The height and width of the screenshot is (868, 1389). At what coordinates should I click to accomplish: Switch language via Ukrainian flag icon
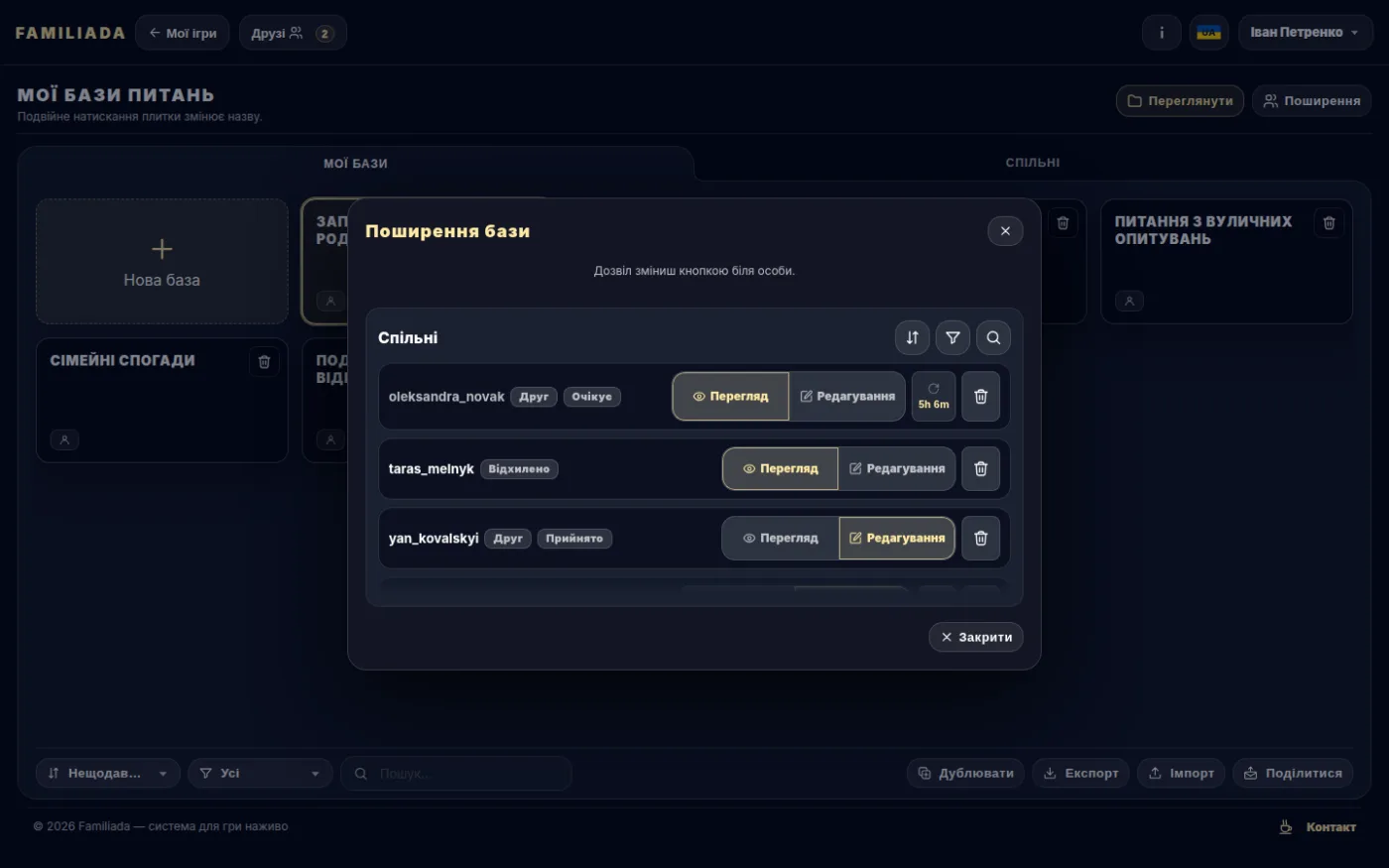(x=1208, y=33)
